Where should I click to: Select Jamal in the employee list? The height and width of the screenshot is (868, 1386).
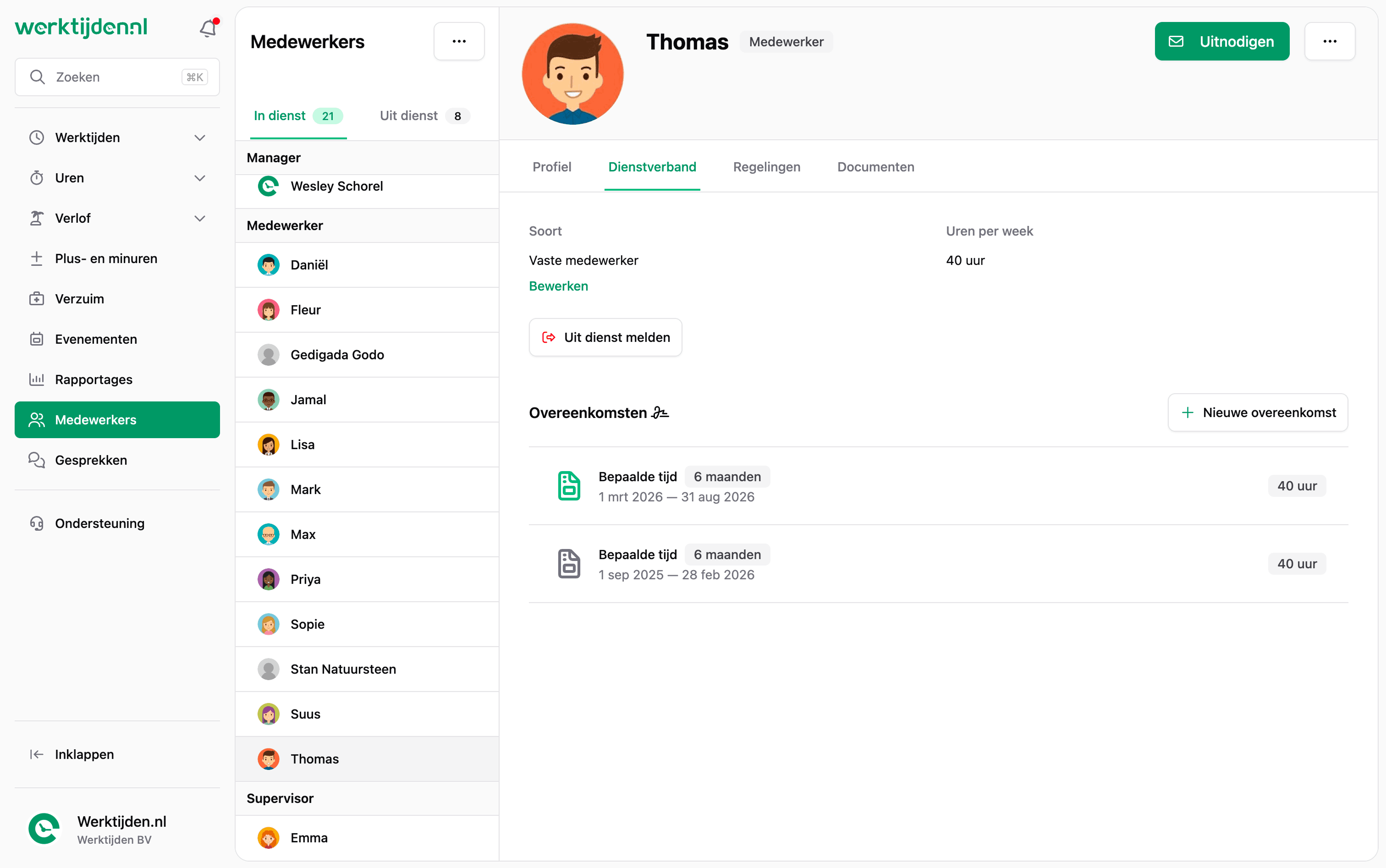coord(367,400)
